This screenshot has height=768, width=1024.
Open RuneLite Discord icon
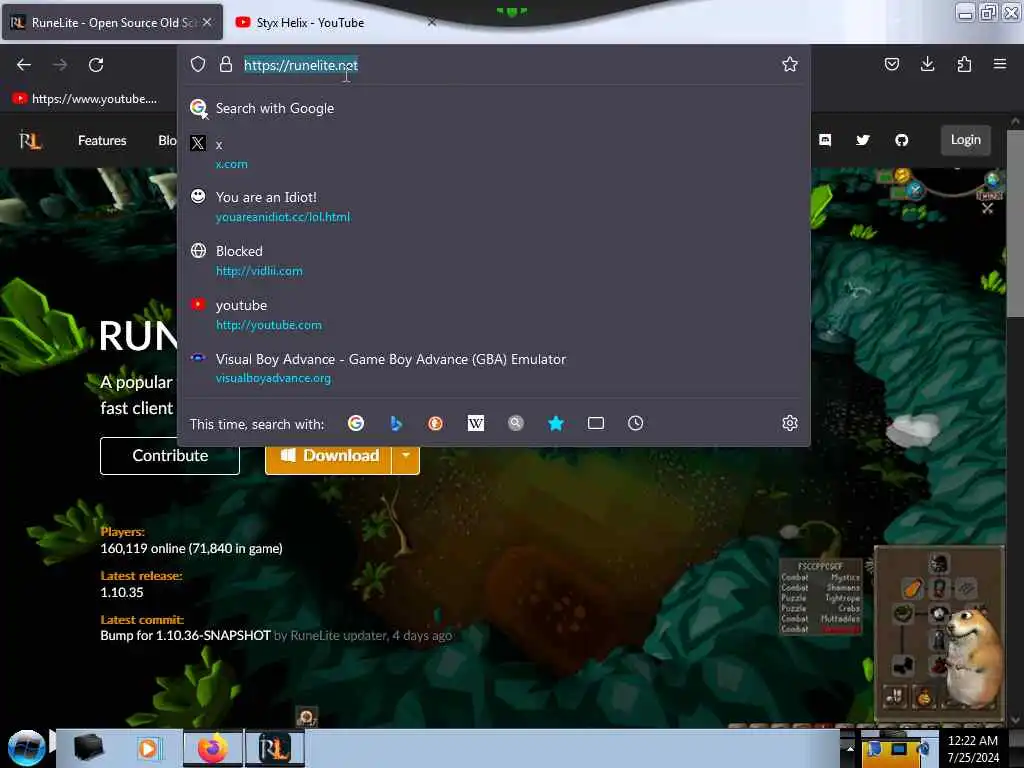click(825, 140)
